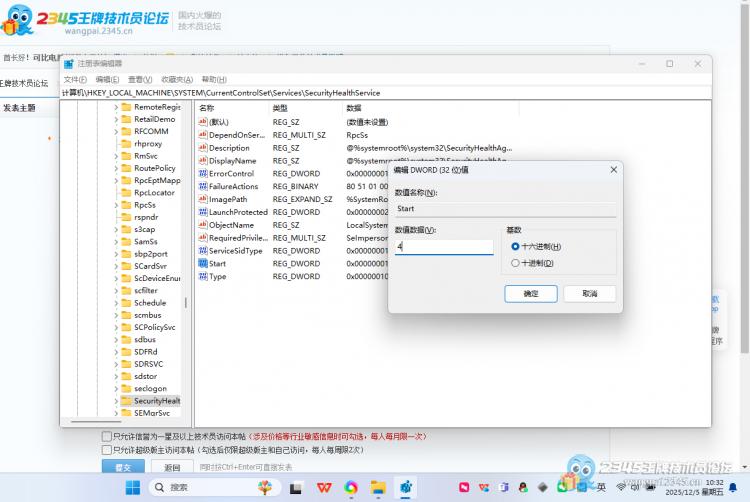Expand the RpcSs registry key
The width and height of the screenshot is (750, 502).
(x=116, y=205)
